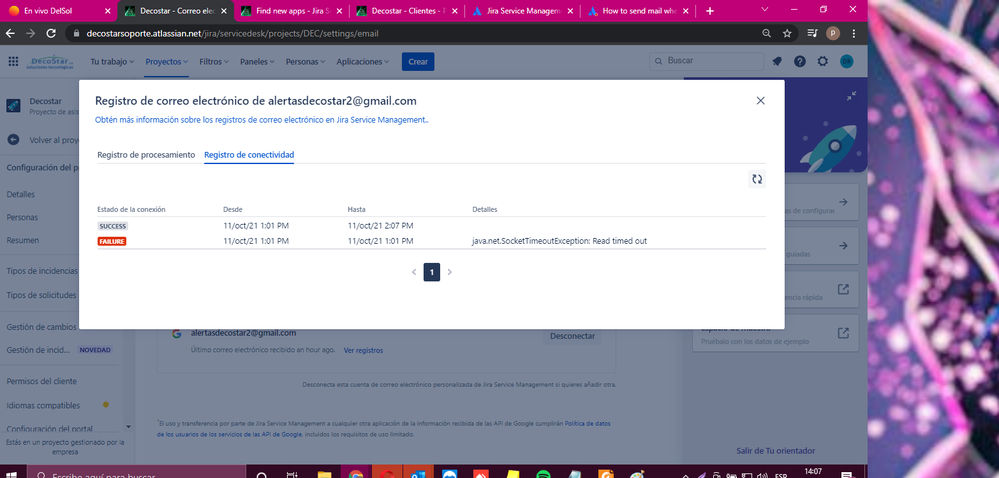Click 'Salir de Tu orientador' link
The image size is (999, 478).
[x=775, y=451]
